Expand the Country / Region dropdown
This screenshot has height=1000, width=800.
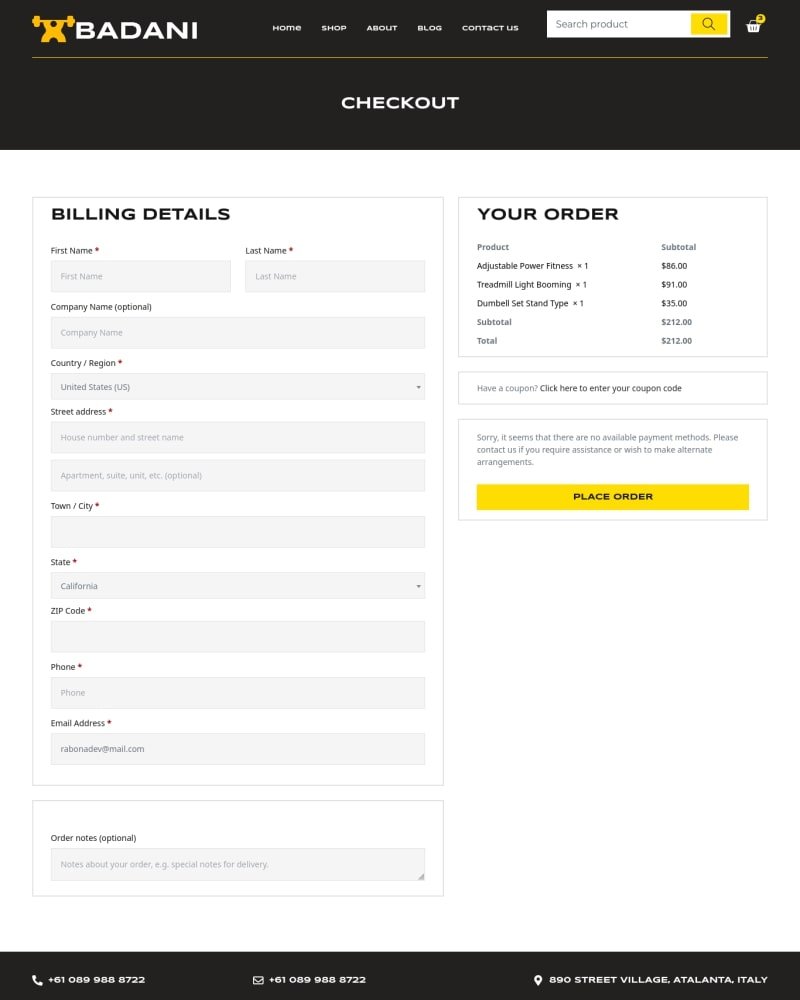[x=238, y=387]
